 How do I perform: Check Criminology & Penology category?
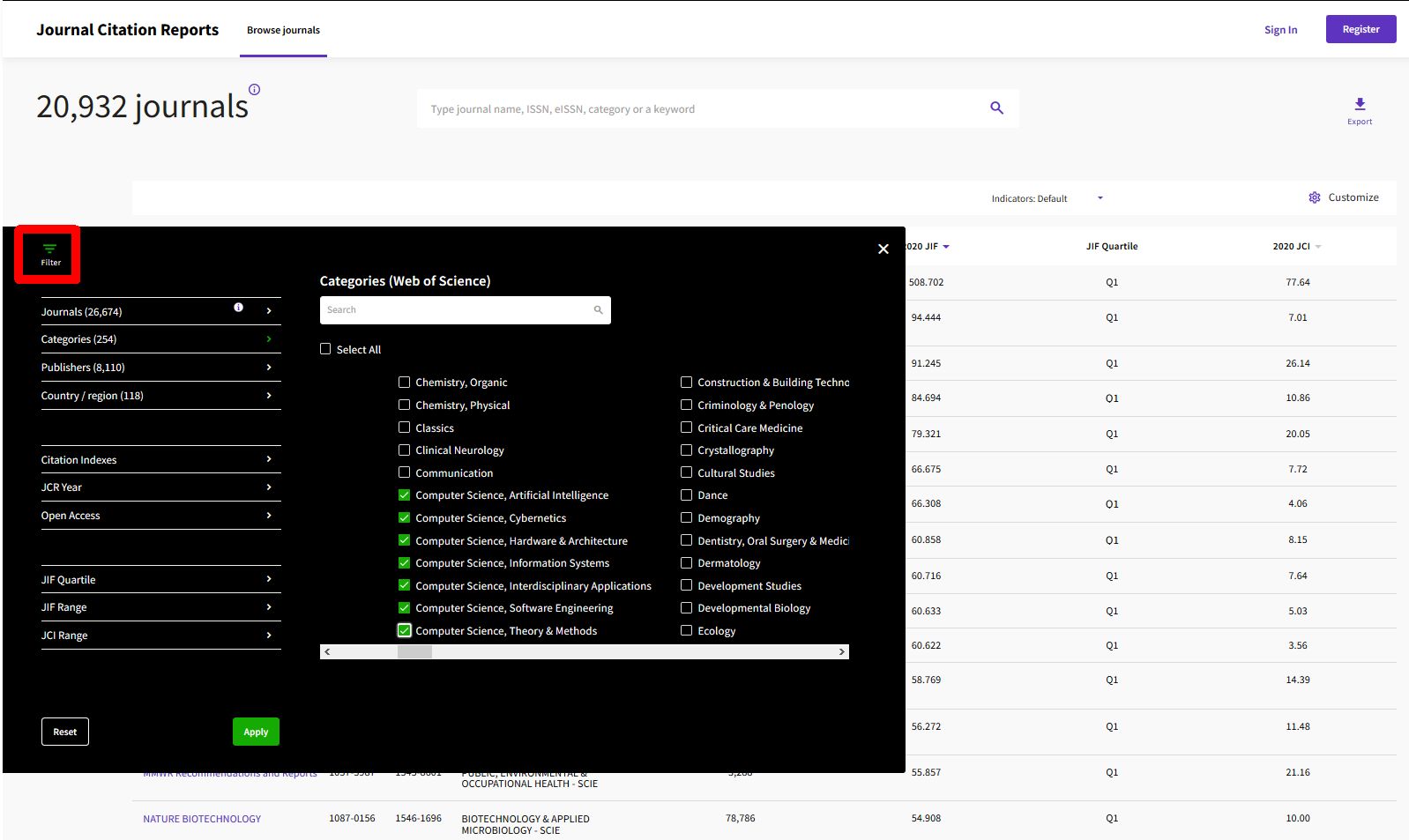(686, 405)
